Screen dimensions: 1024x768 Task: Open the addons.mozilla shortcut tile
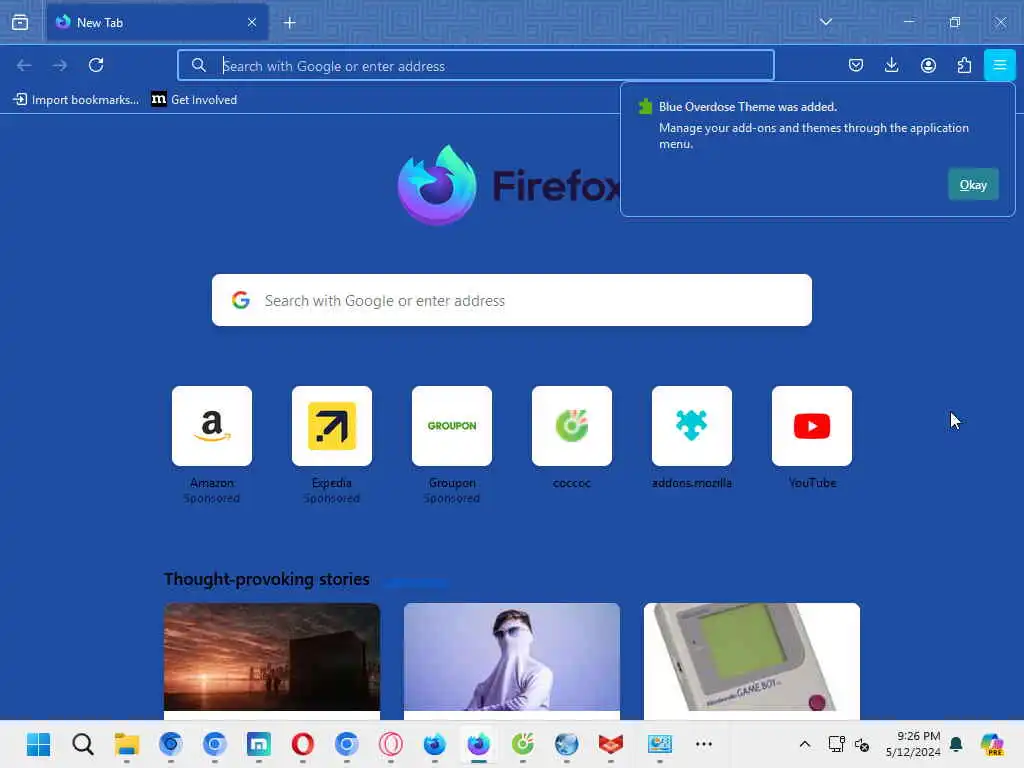[x=692, y=426]
